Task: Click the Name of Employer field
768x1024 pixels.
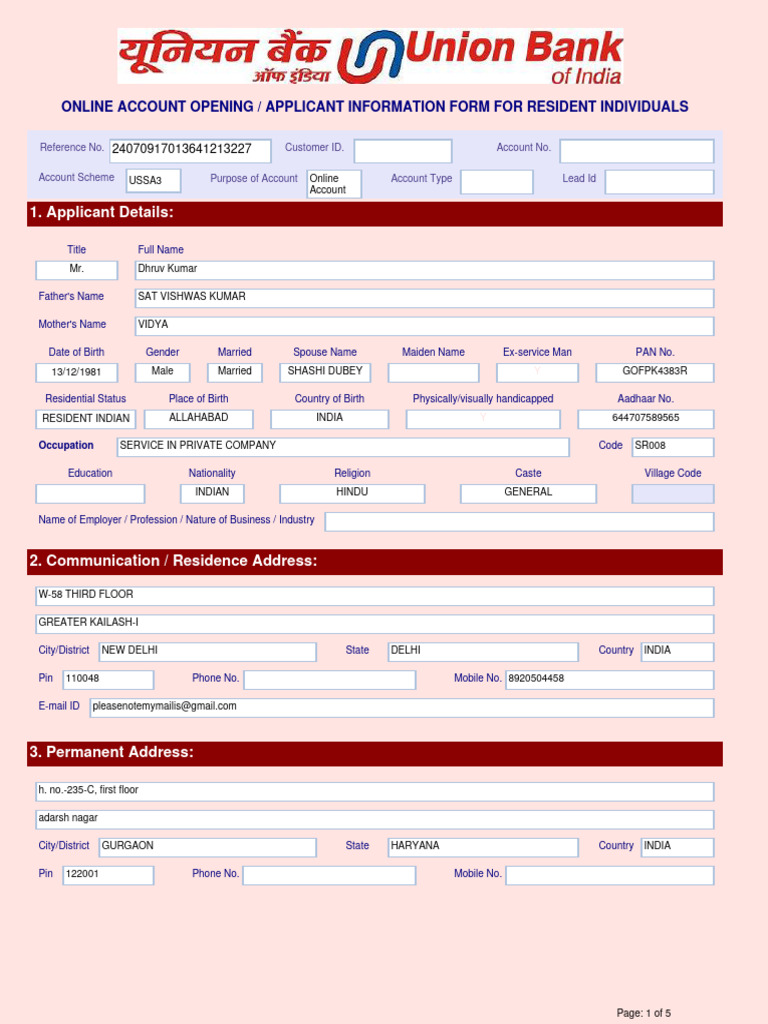Action: coord(520,521)
